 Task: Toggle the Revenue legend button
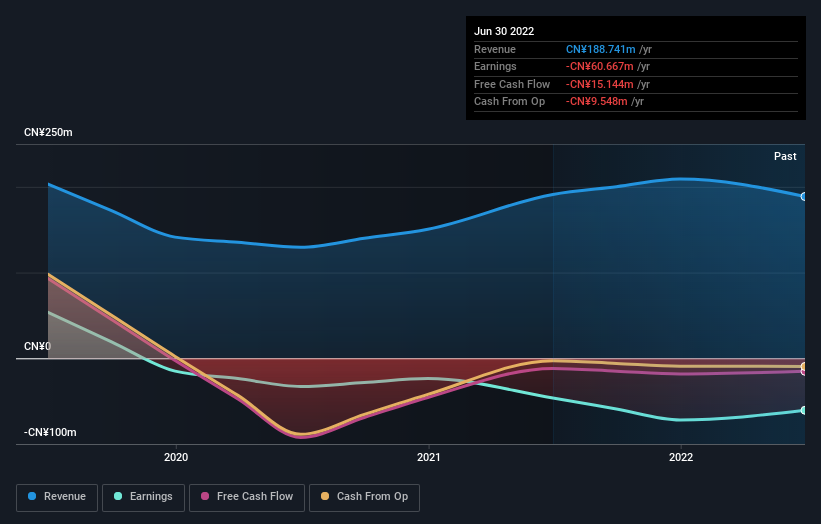pyautogui.click(x=57, y=497)
